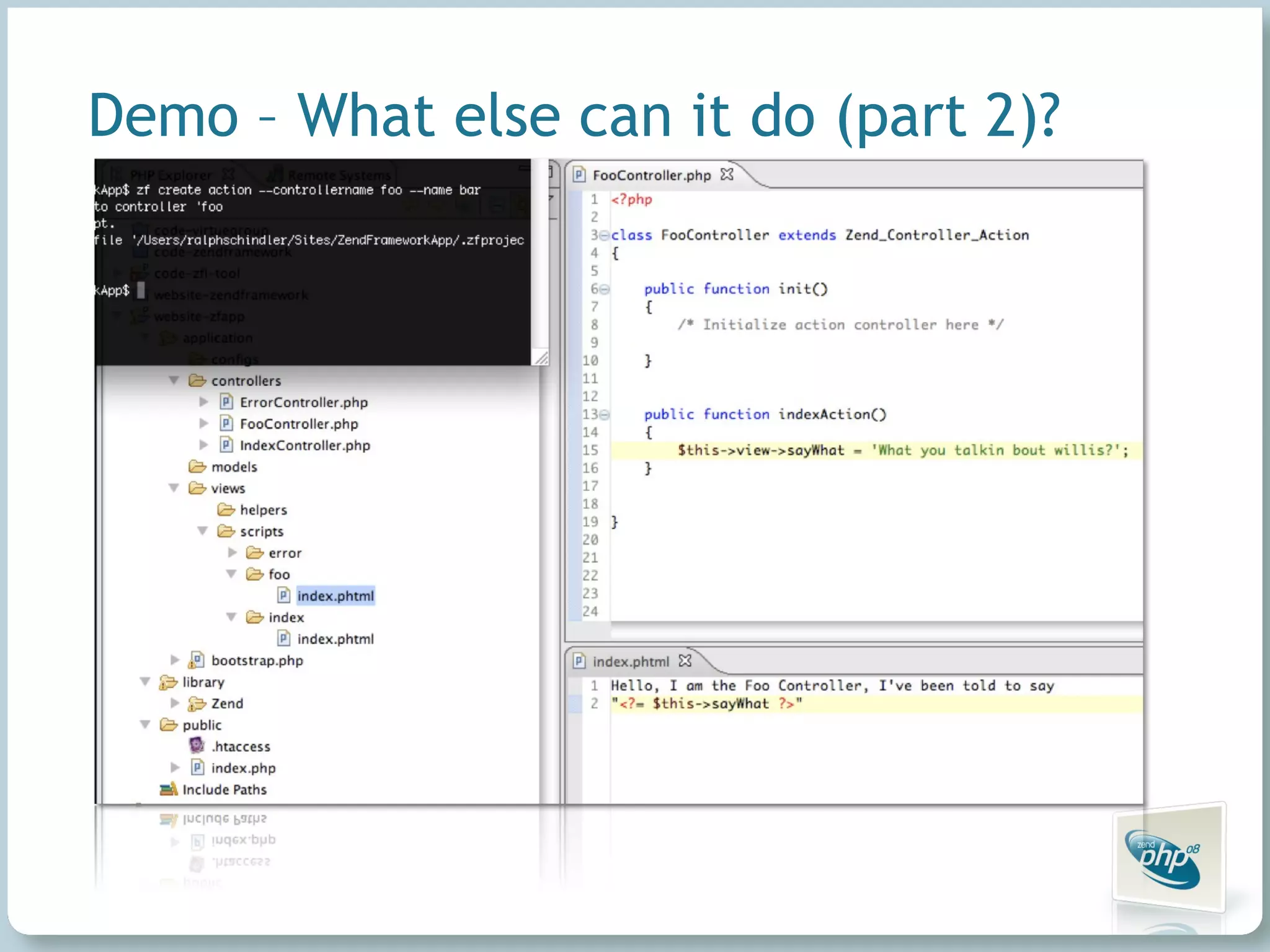Switch to FooController.php editor tab
The width and height of the screenshot is (1270, 952).
pos(651,175)
